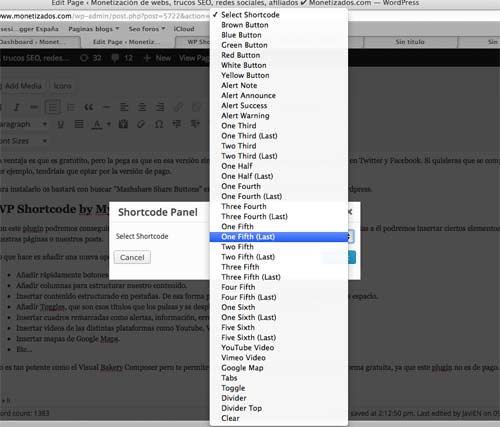Switch to Sin titulo browser tab
Image resolution: width=500 pixels, height=427 pixels.
click(x=410, y=42)
